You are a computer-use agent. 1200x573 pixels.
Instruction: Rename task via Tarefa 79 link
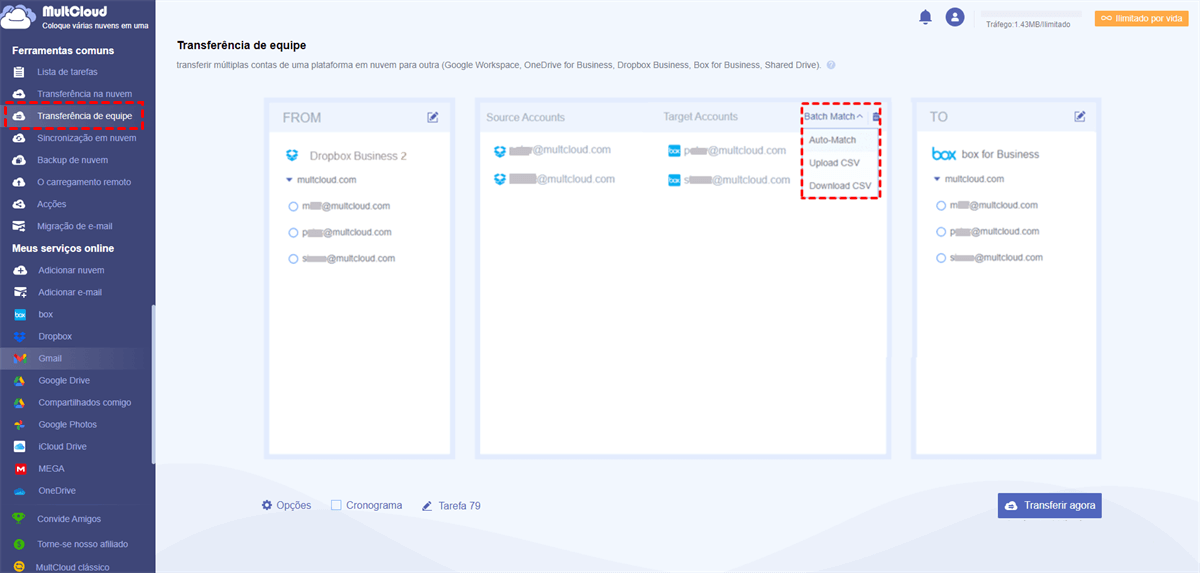pos(459,506)
